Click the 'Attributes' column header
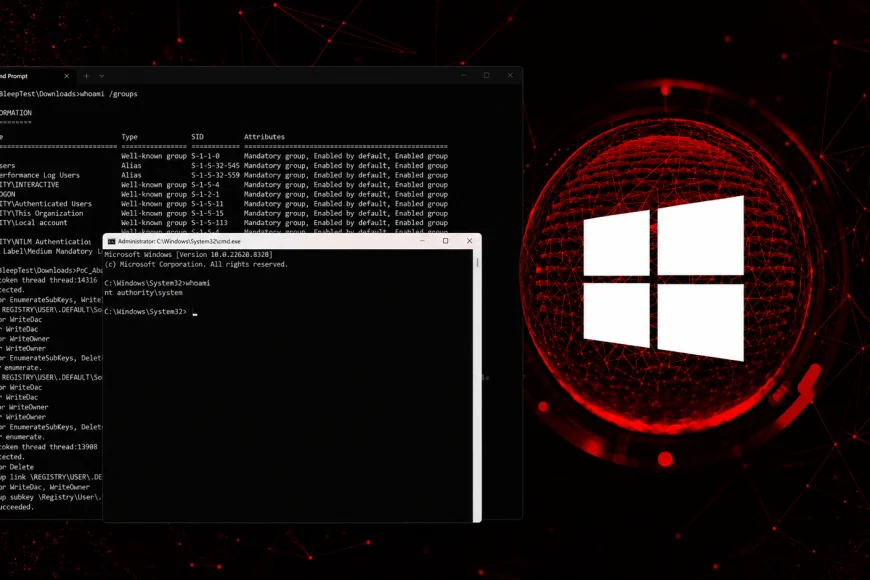 coord(264,137)
